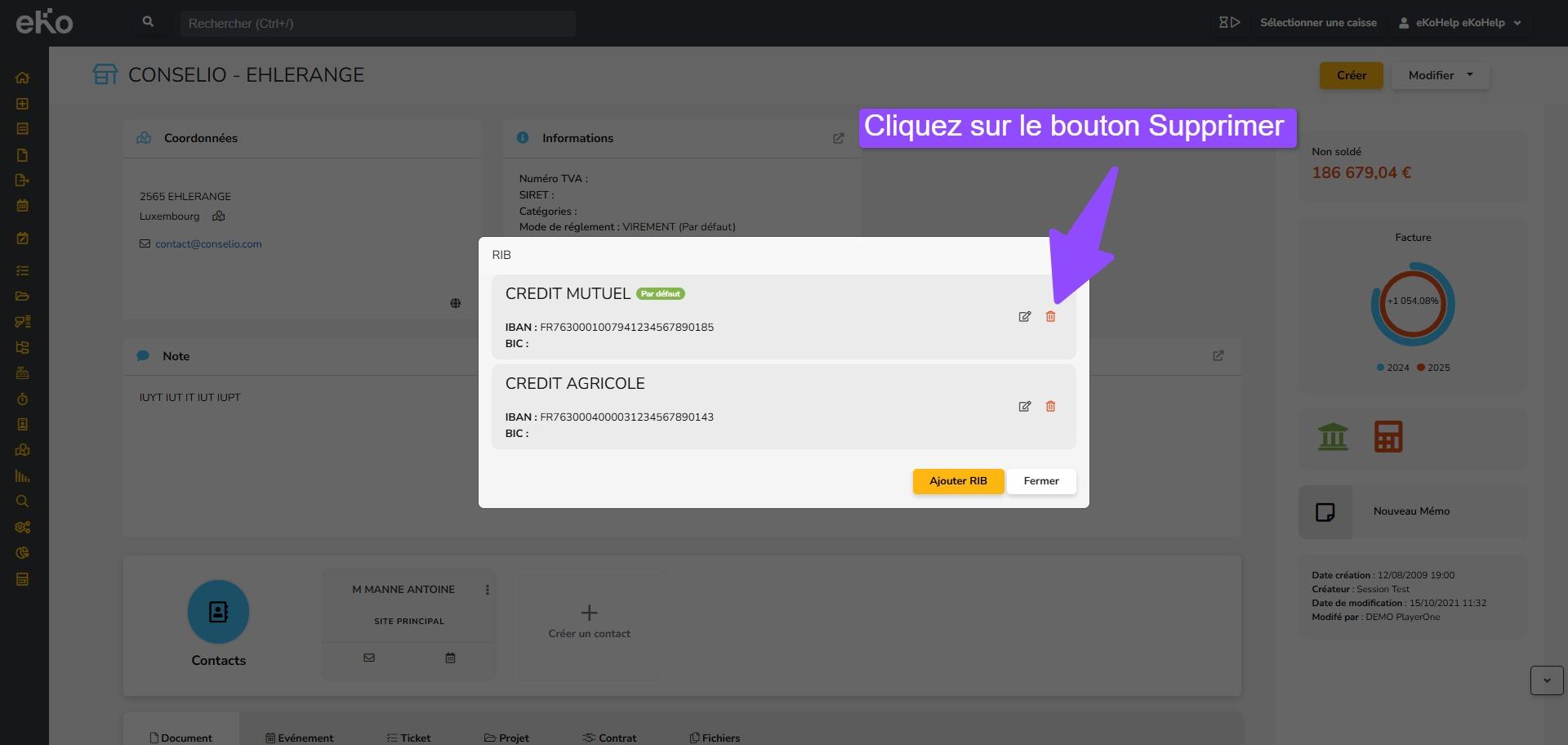This screenshot has width=1568, height=745.
Task: Click the Rechercher search field
Action: point(377,24)
